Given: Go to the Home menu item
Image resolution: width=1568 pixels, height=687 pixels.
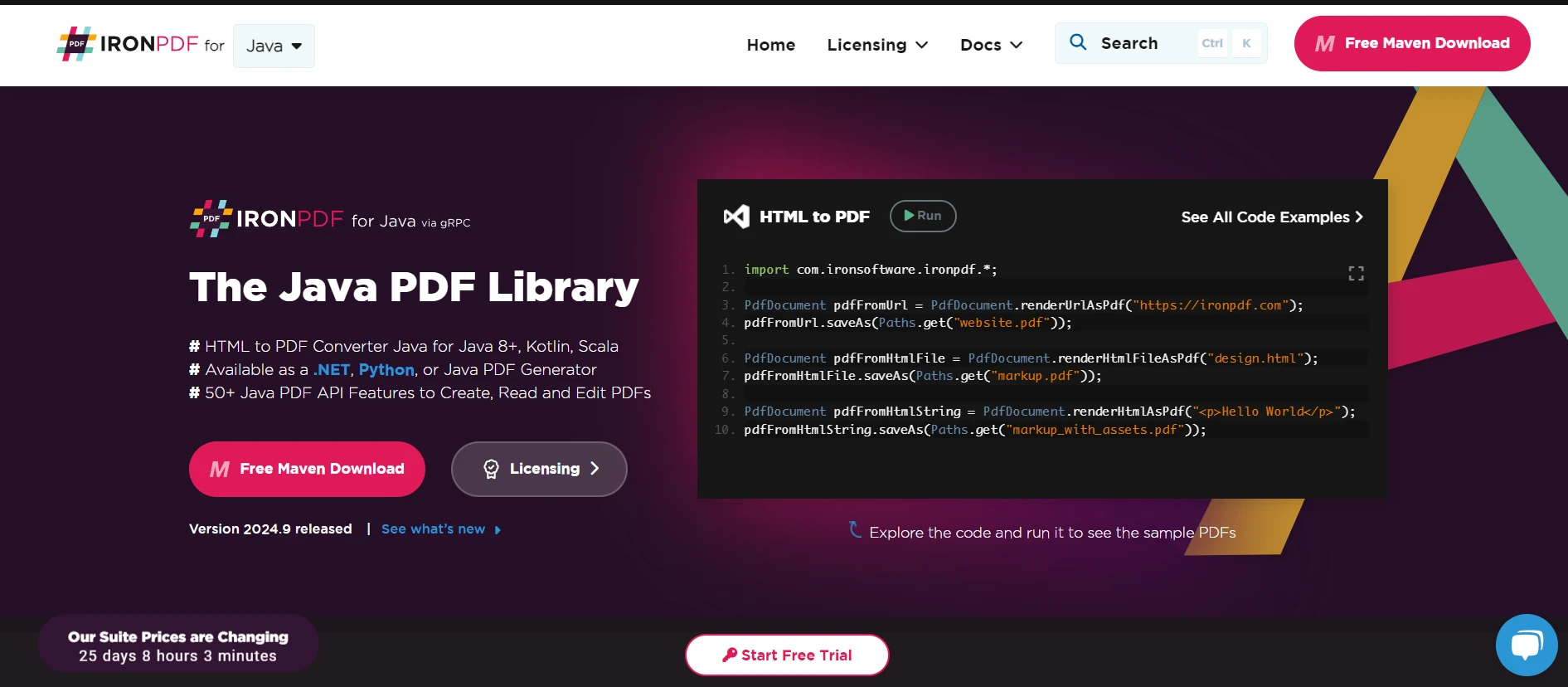Looking at the screenshot, I should click(x=770, y=45).
